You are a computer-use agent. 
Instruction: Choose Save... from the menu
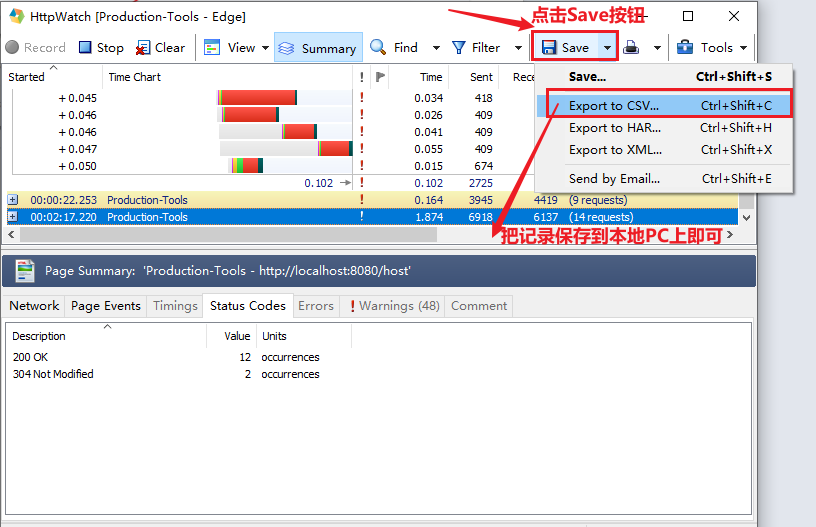point(664,77)
